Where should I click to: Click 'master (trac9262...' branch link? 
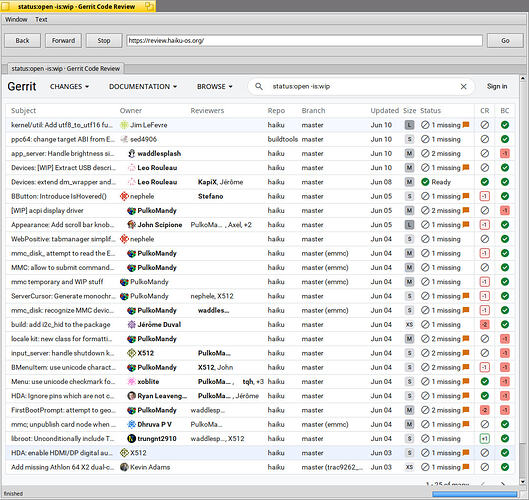(x=332, y=467)
